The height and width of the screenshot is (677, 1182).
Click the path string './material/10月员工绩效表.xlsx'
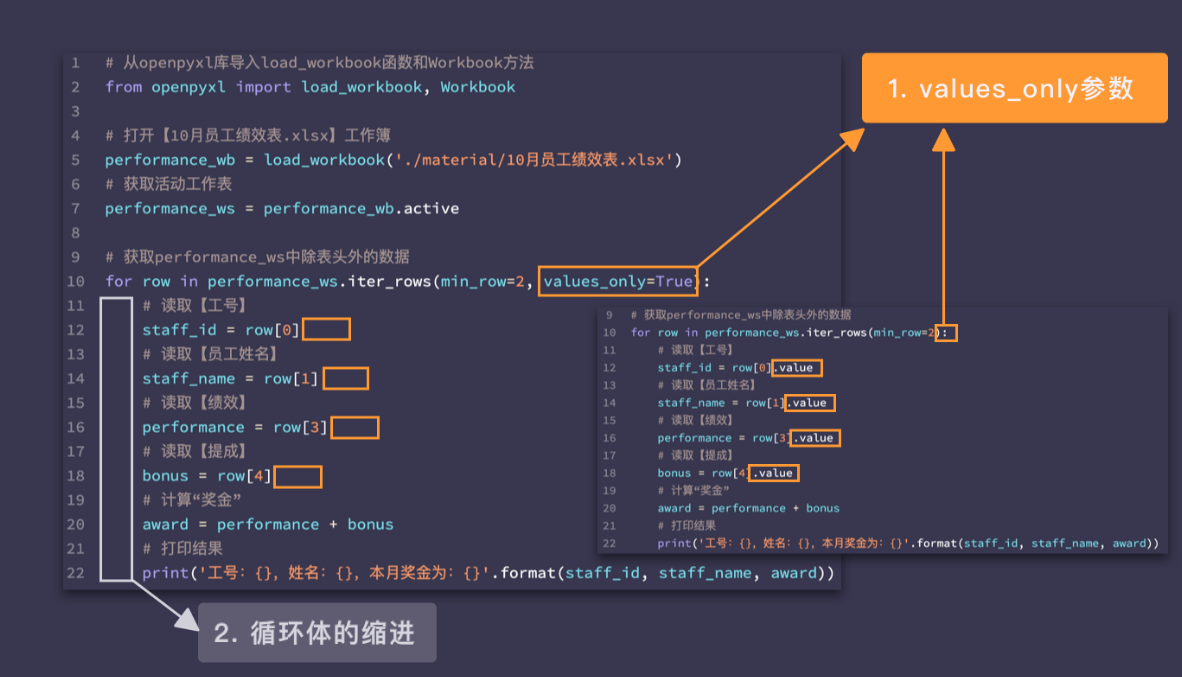tap(534, 160)
